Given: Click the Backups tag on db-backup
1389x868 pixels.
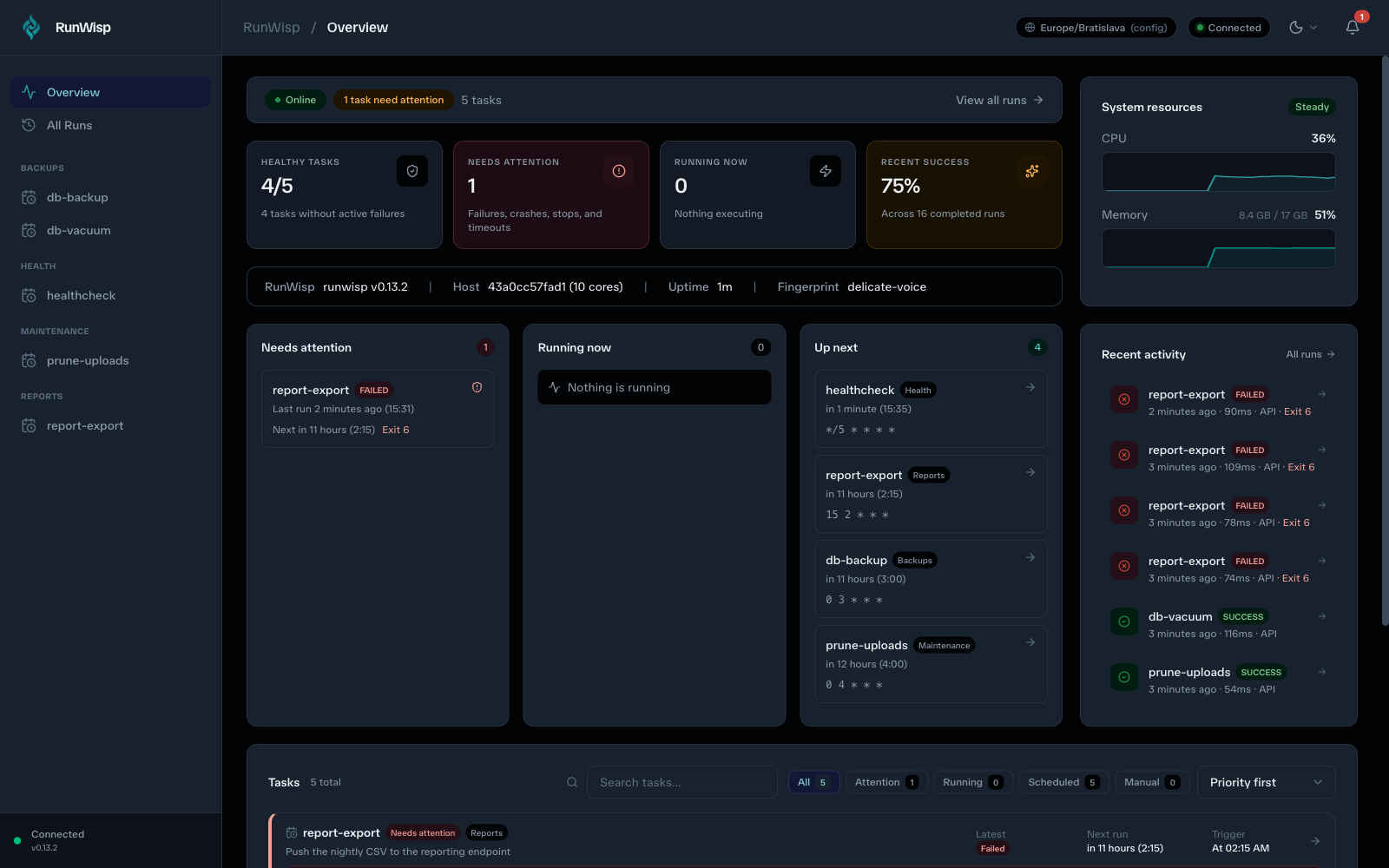Looking at the screenshot, I should click(x=914, y=561).
